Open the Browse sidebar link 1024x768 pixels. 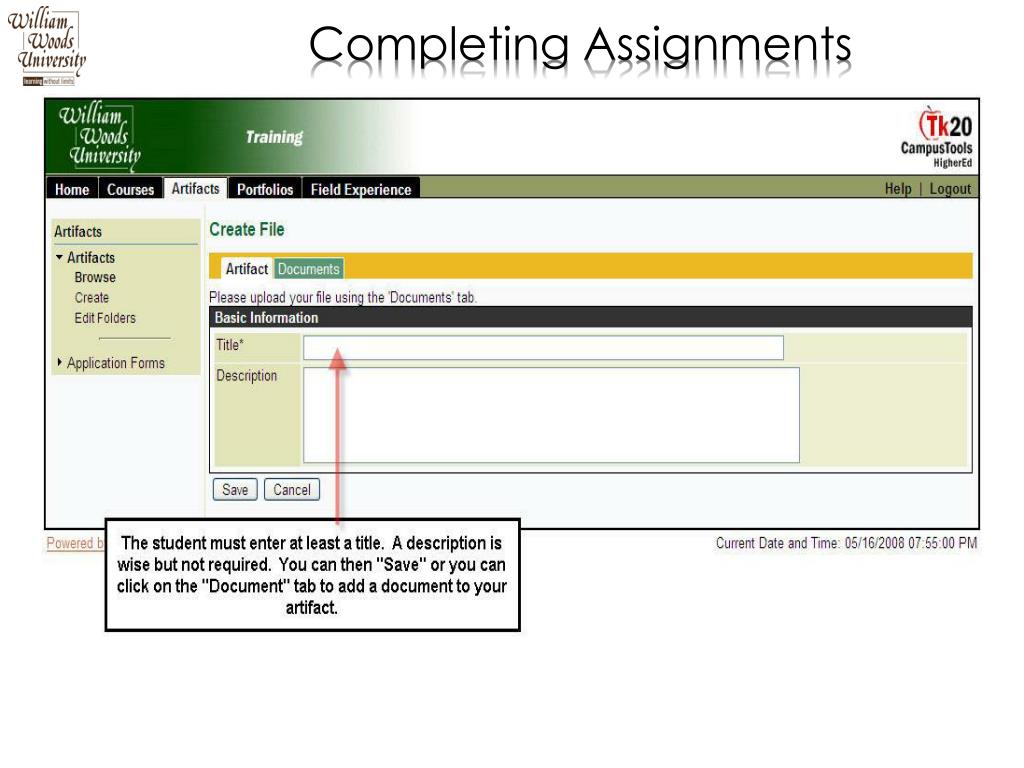[x=95, y=277]
